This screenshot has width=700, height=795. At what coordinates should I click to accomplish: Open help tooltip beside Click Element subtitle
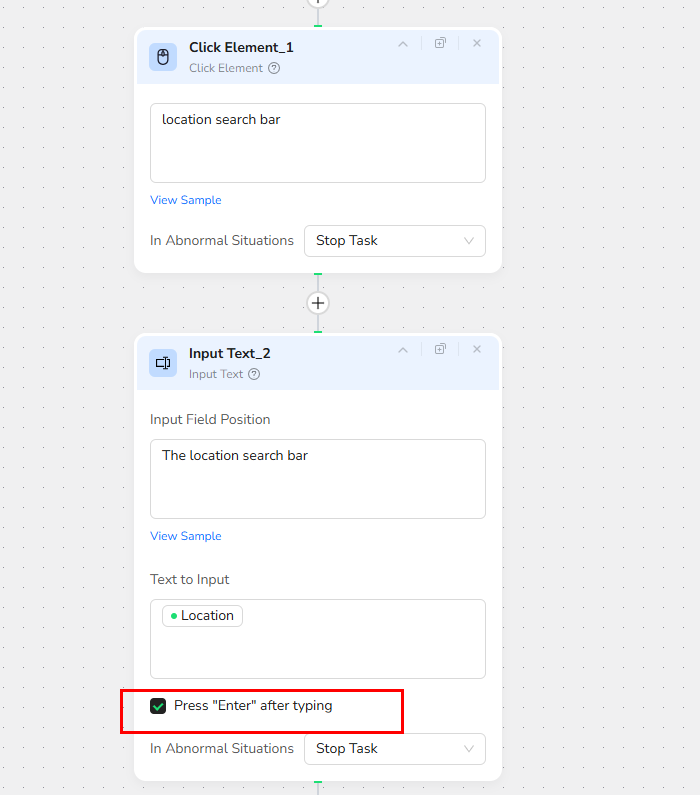[x=274, y=68]
